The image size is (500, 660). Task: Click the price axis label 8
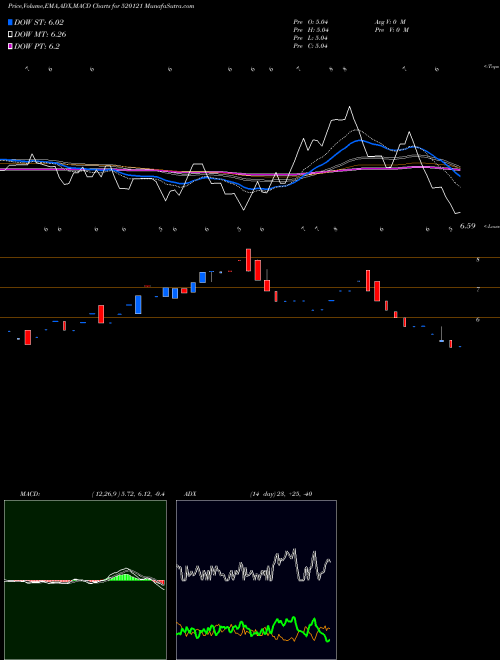click(478, 260)
